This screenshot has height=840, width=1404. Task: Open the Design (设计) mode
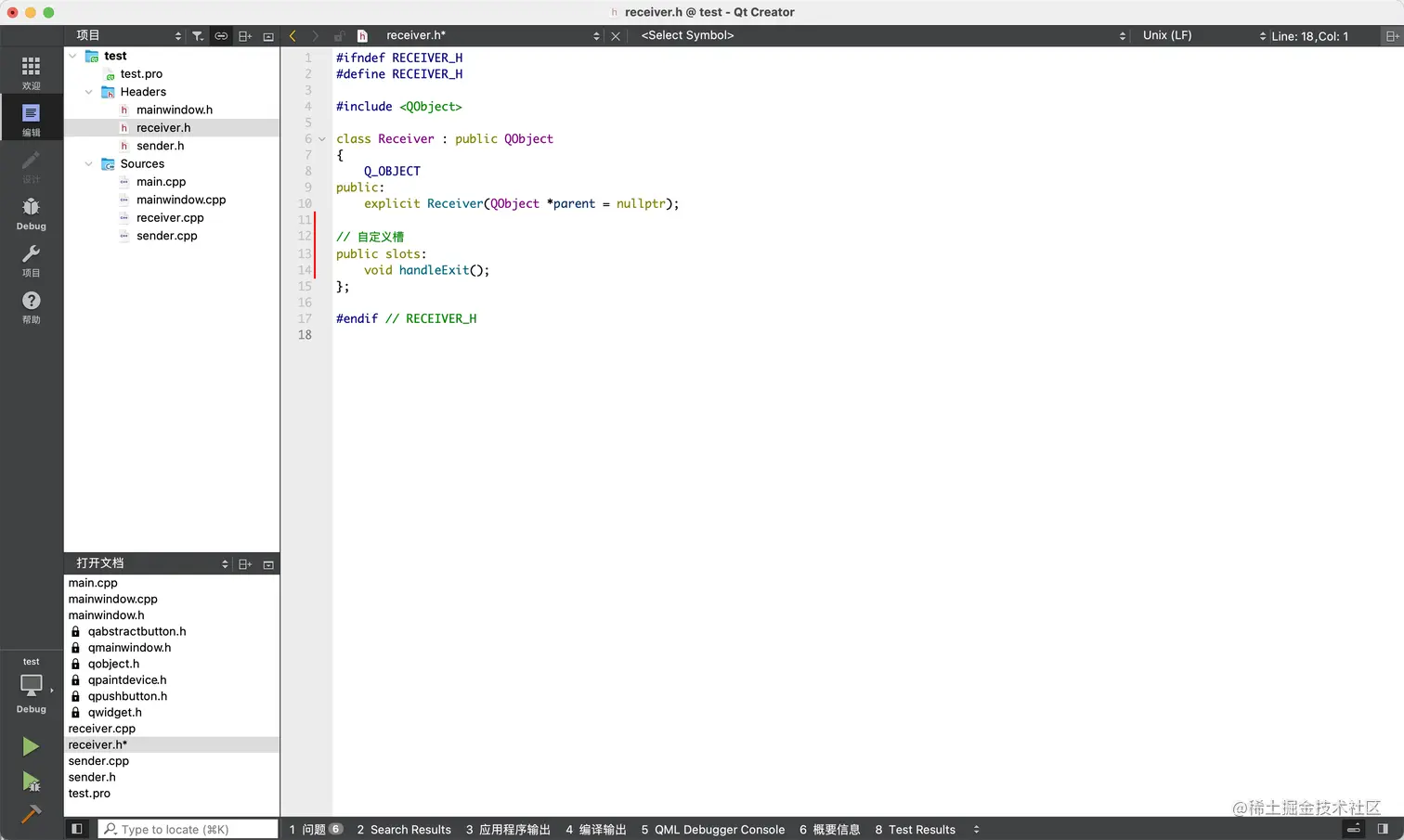pos(31,166)
